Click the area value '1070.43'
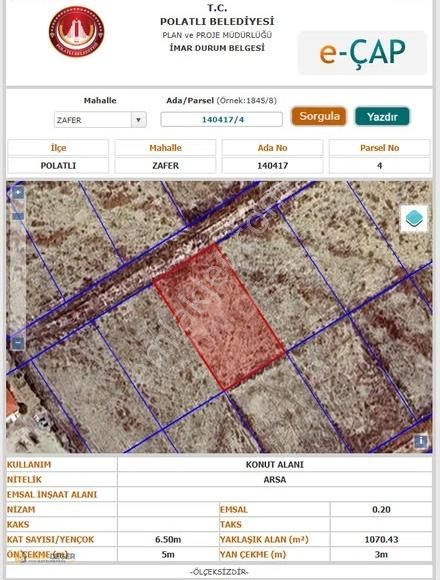The width and height of the screenshot is (440, 580). click(381, 540)
